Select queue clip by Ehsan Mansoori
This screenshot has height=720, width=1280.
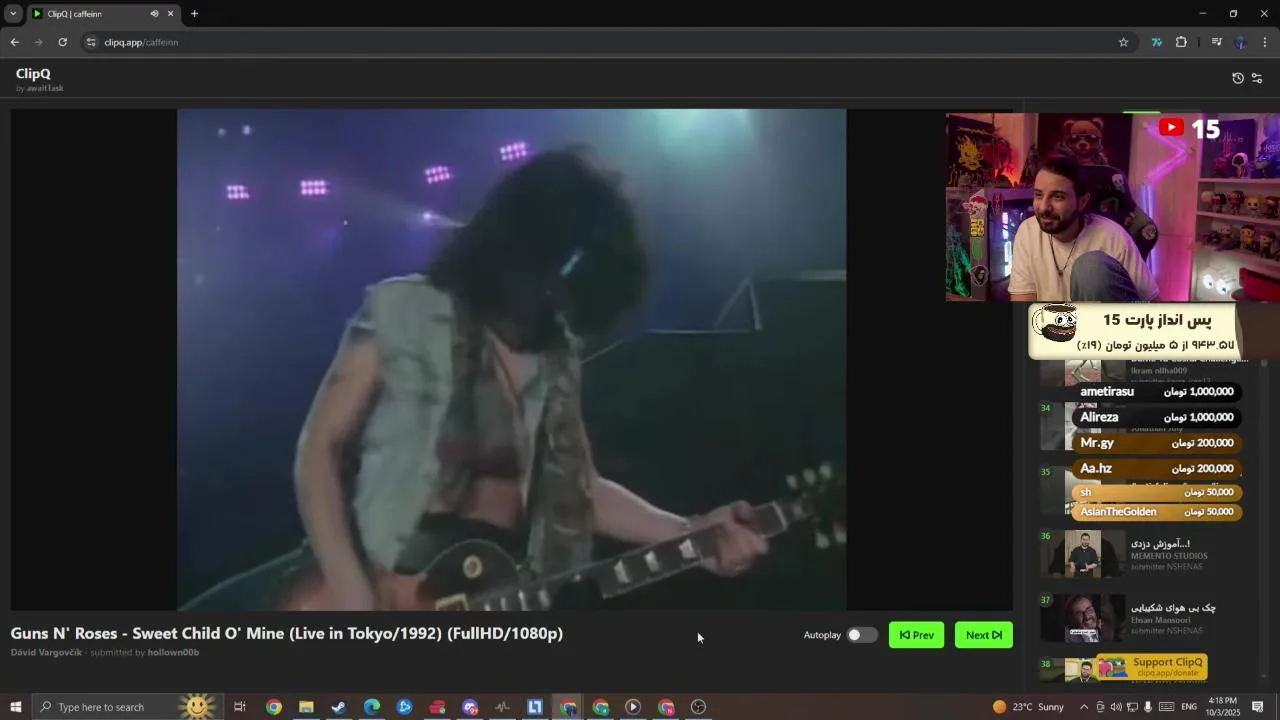point(1160,620)
